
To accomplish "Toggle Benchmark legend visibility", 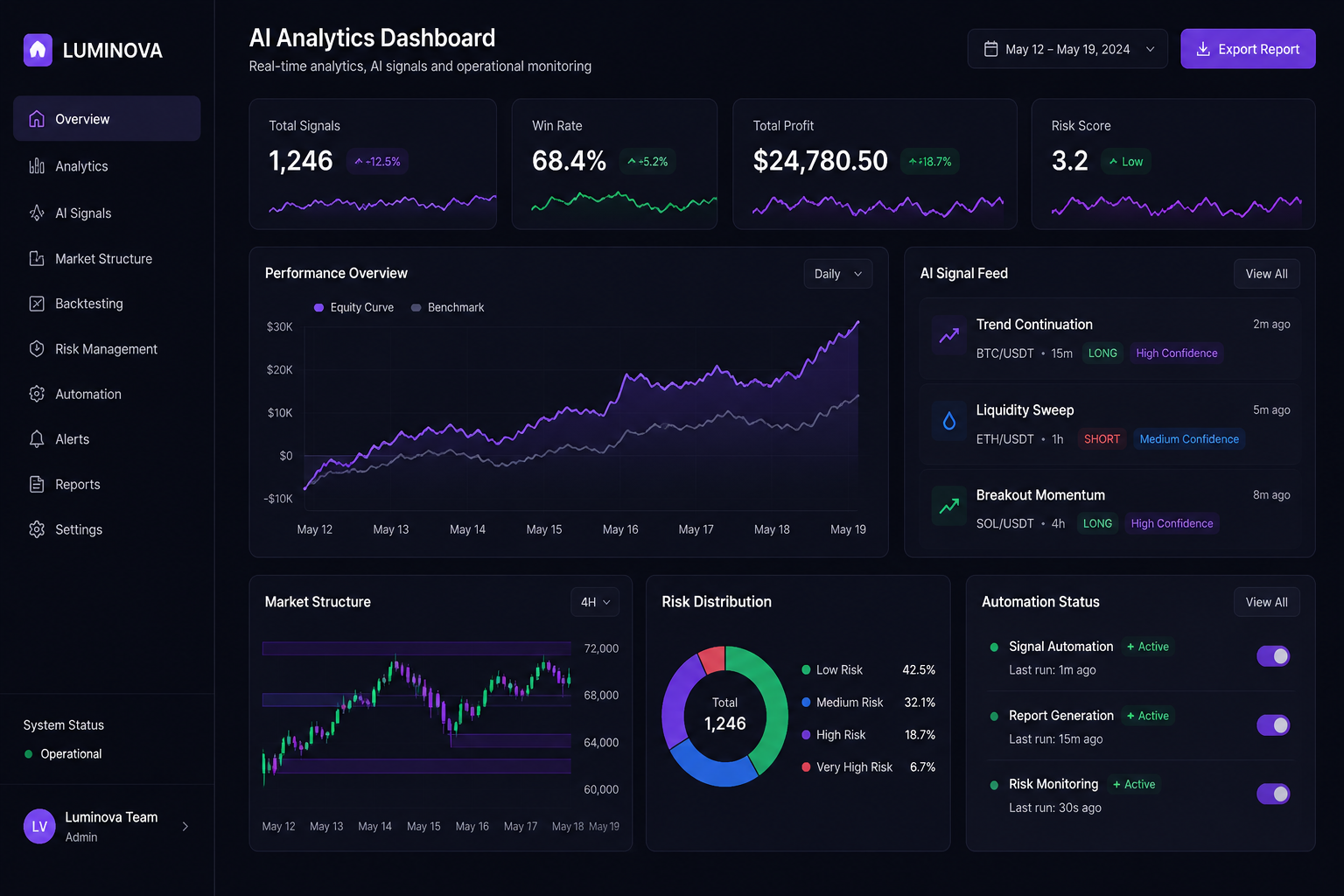I will click(447, 307).
